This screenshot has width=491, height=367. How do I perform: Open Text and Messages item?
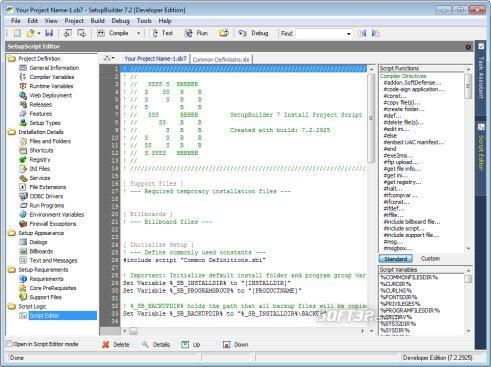pyautogui.click(x=53, y=260)
